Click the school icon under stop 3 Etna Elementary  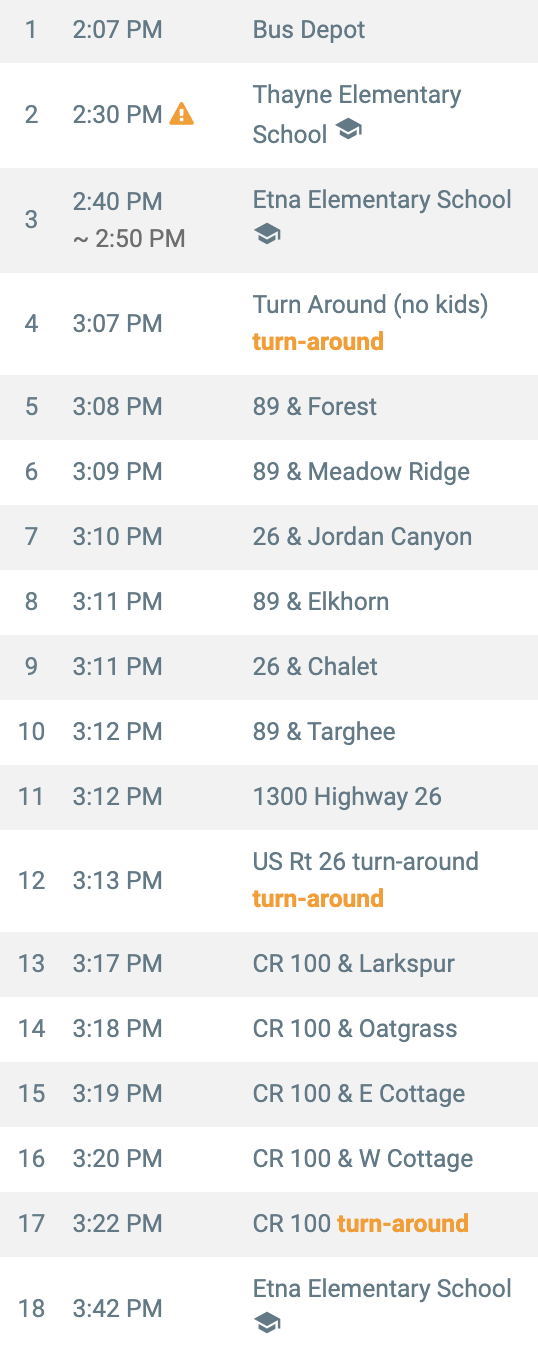coord(267,234)
